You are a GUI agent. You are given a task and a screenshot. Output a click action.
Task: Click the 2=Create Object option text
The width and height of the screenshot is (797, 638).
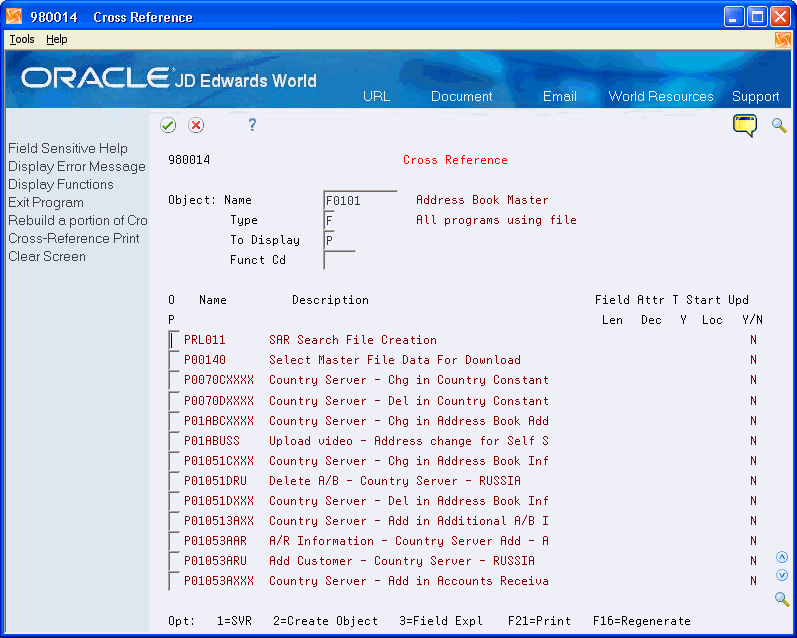[325, 621]
